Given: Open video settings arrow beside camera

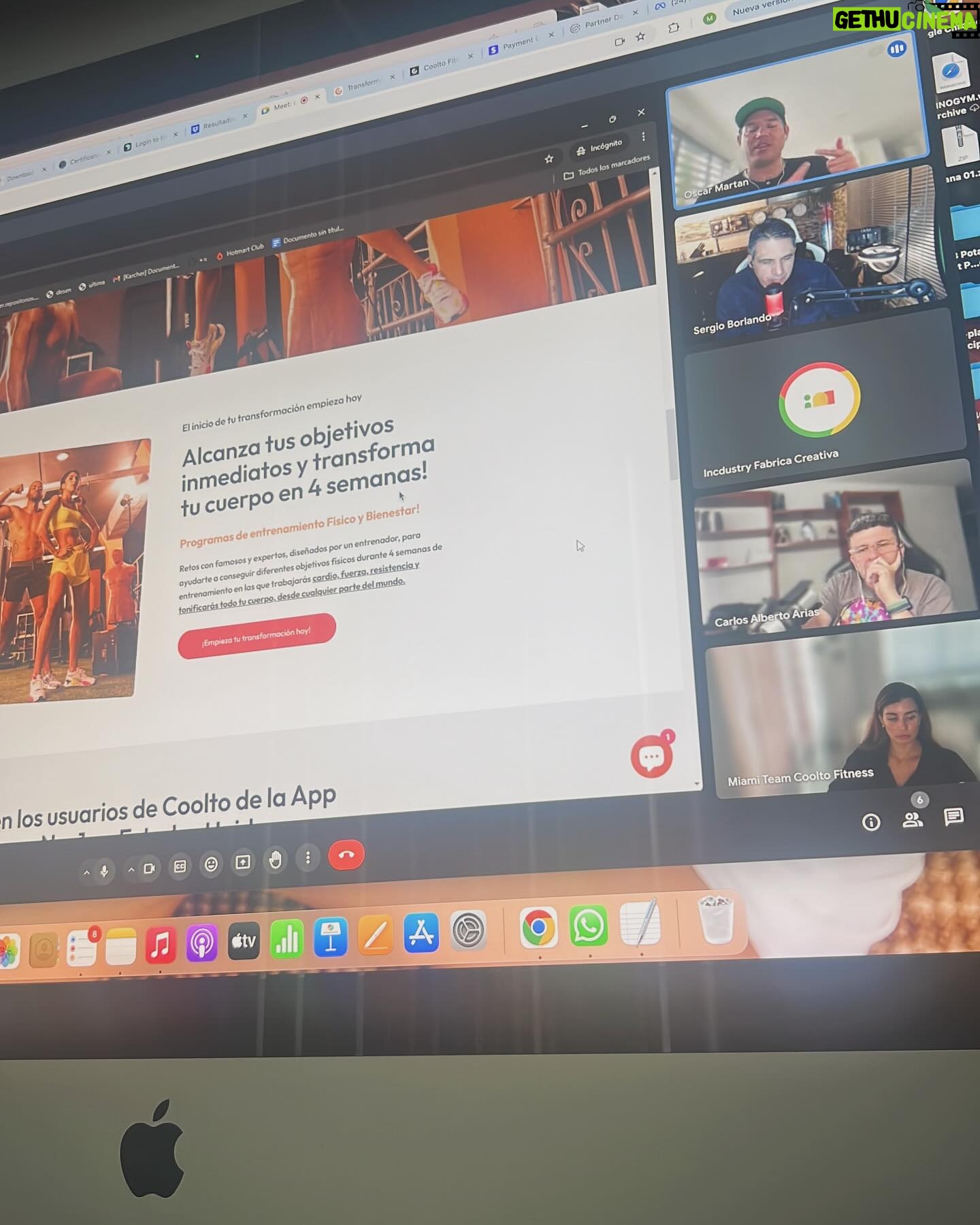Looking at the screenshot, I should 131,870.
